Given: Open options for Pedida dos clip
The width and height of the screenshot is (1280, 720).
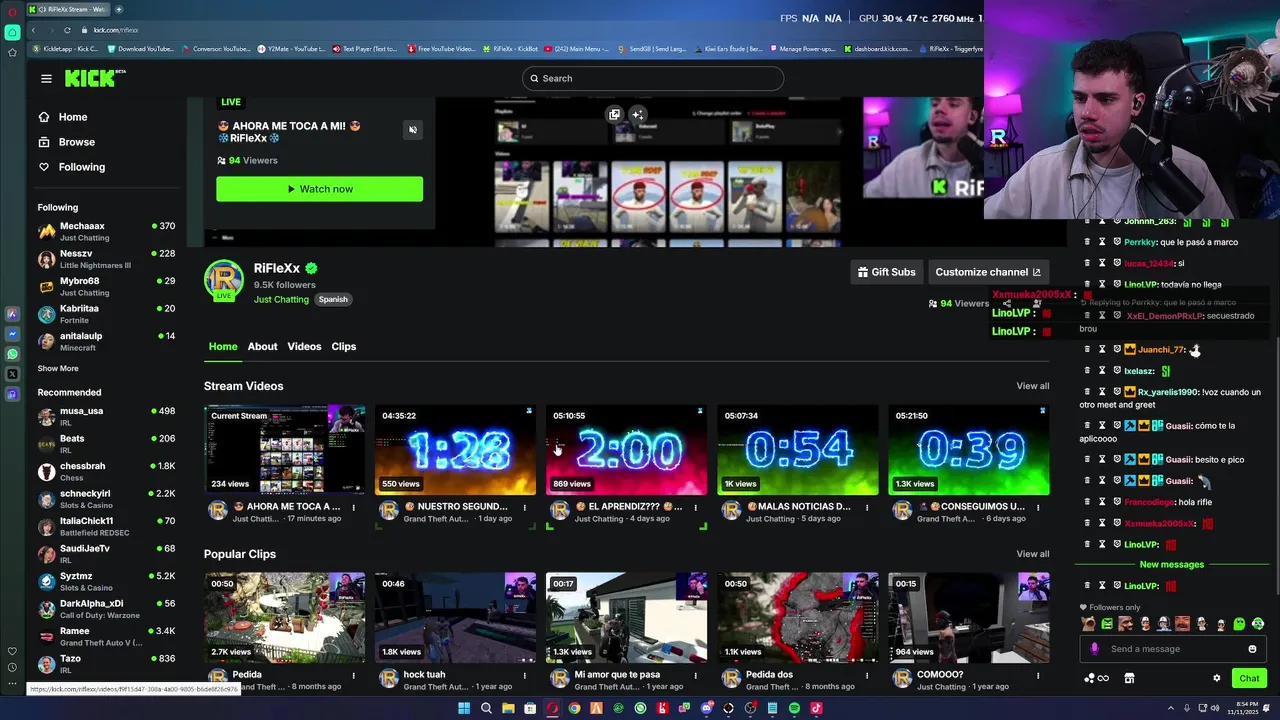Looking at the screenshot, I should click(x=866, y=676).
